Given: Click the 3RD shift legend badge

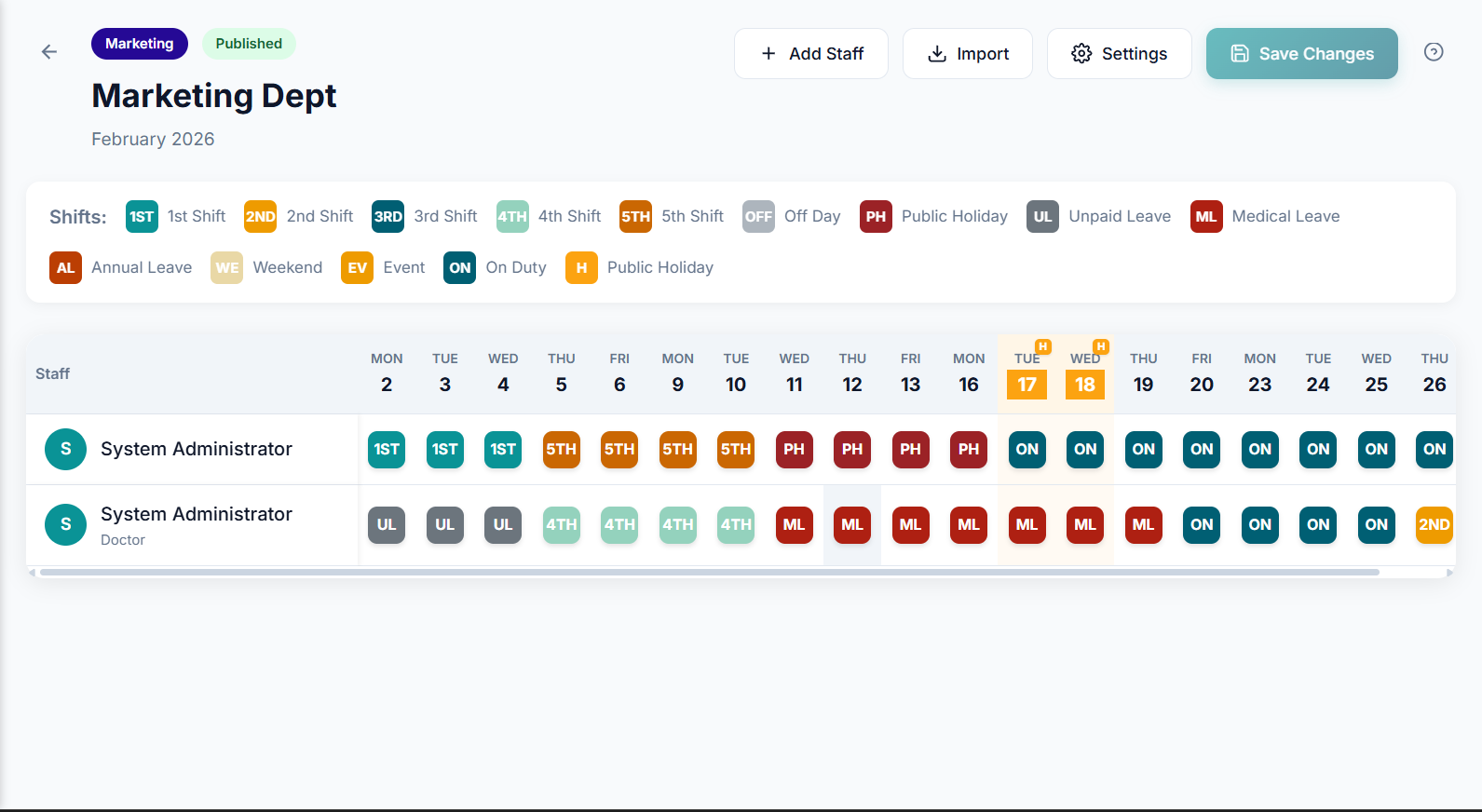Looking at the screenshot, I should [387, 217].
